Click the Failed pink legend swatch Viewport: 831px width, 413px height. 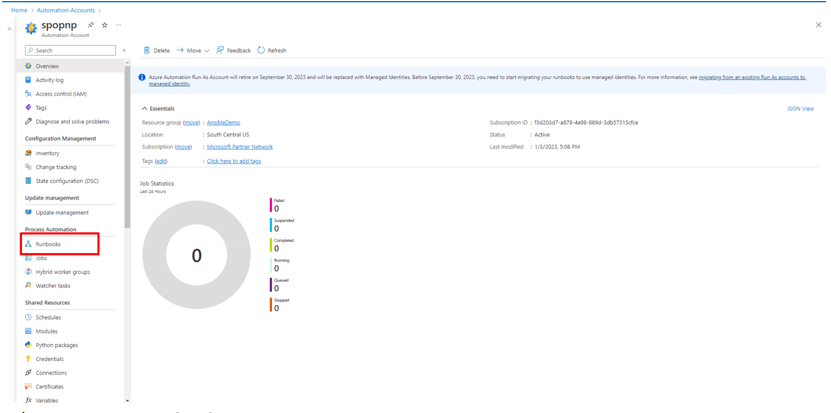(271, 205)
